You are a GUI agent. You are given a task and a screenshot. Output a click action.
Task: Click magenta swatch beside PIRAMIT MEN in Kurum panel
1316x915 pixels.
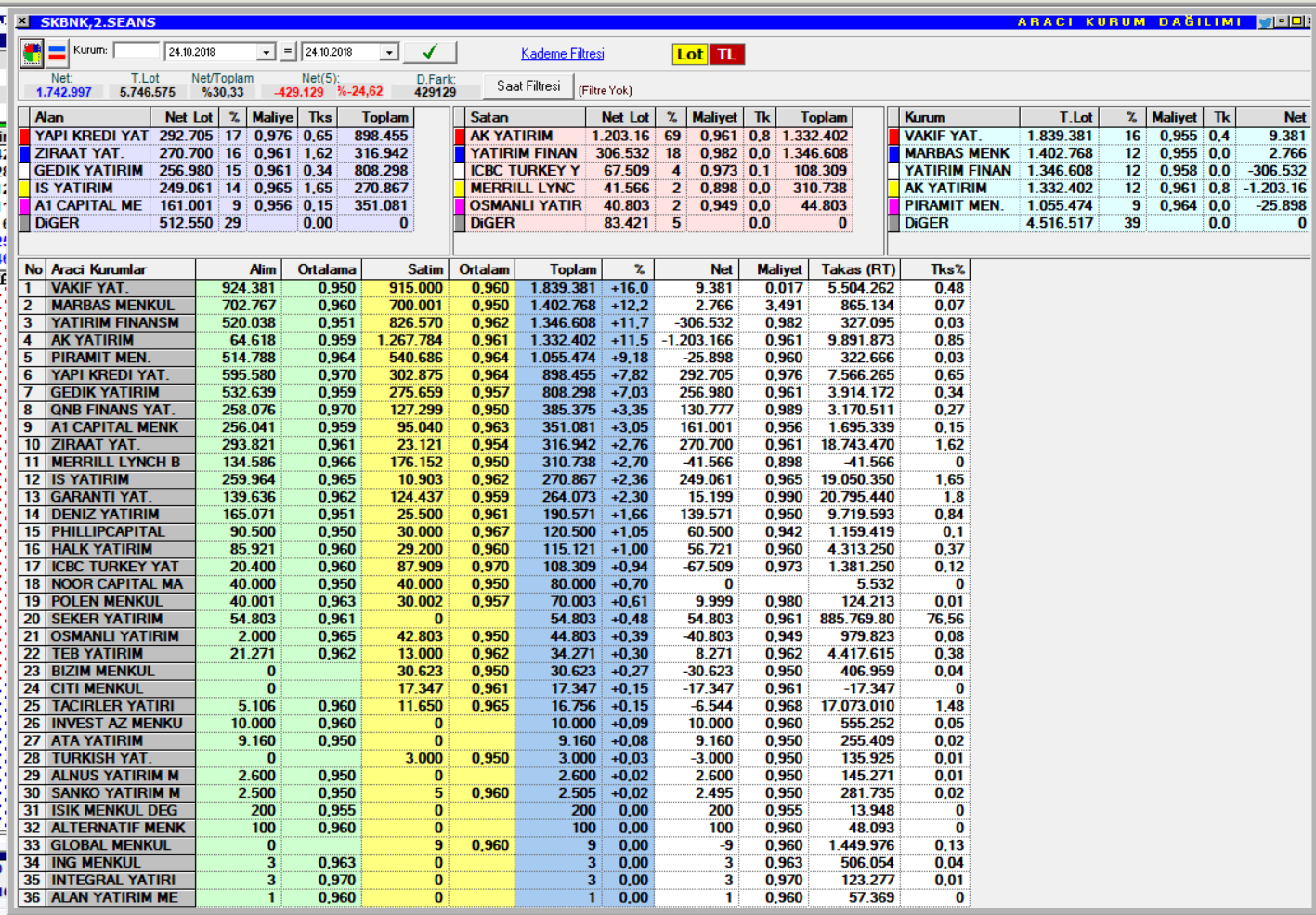pyautogui.click(x=894, y=206)
